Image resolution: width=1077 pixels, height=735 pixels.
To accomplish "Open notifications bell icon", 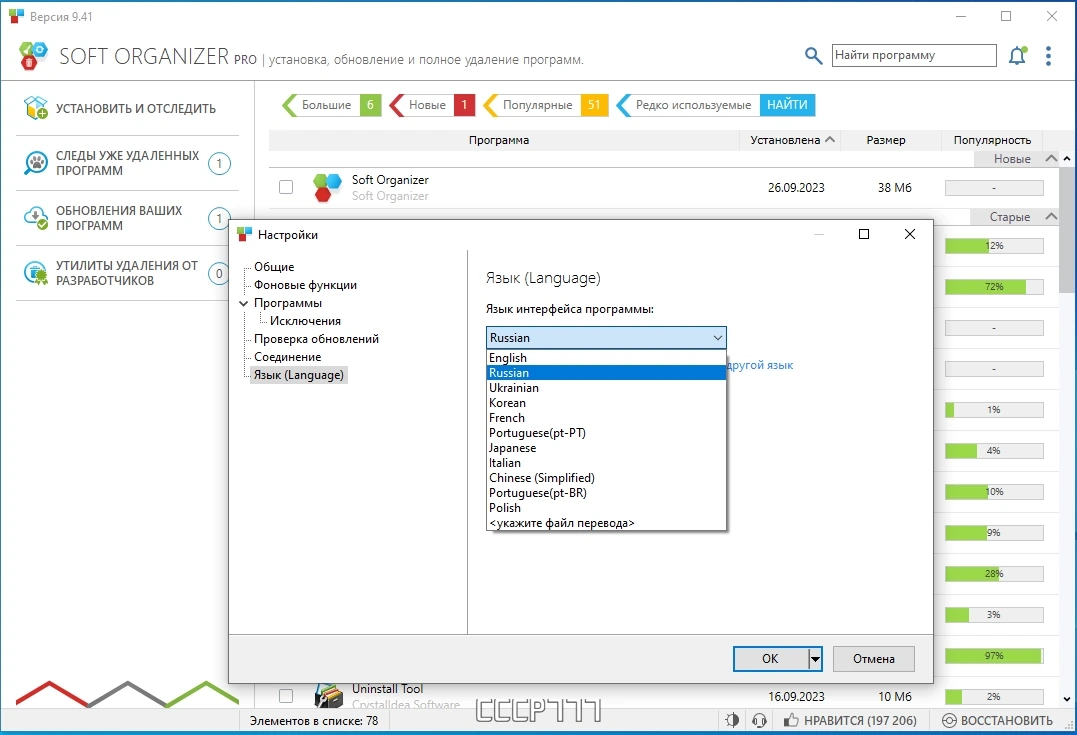I will (x=1017, y=56).
